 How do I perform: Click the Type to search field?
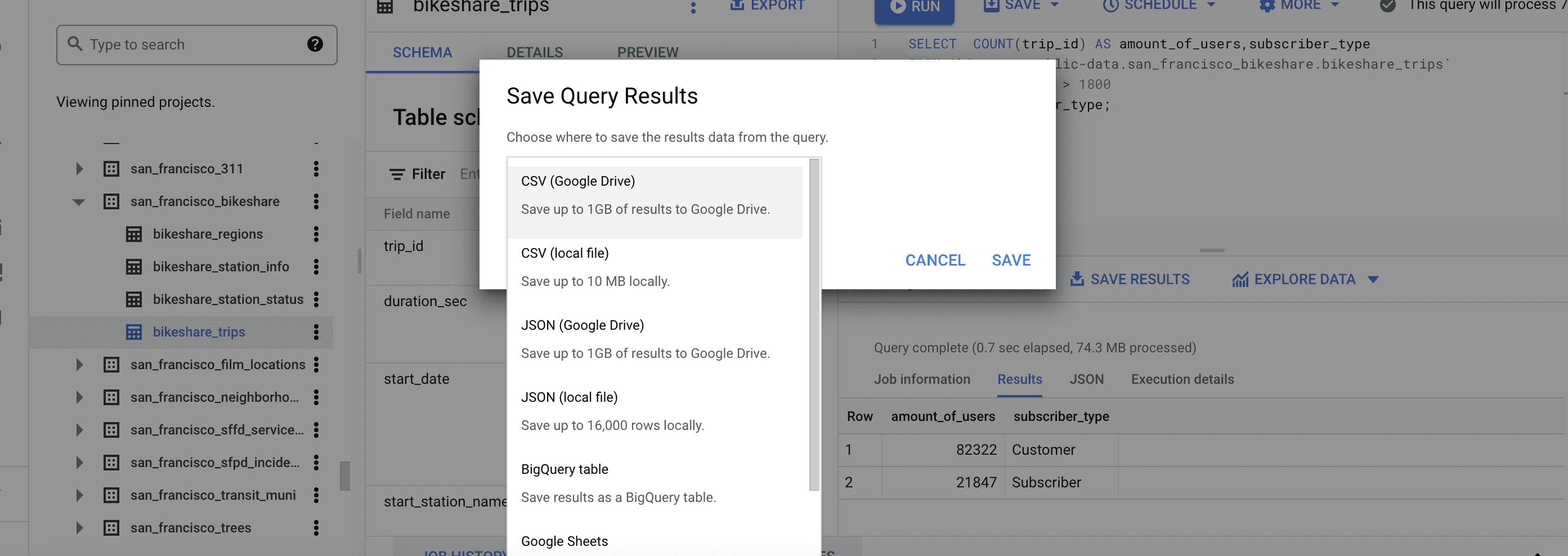click(x=195, y=44)
